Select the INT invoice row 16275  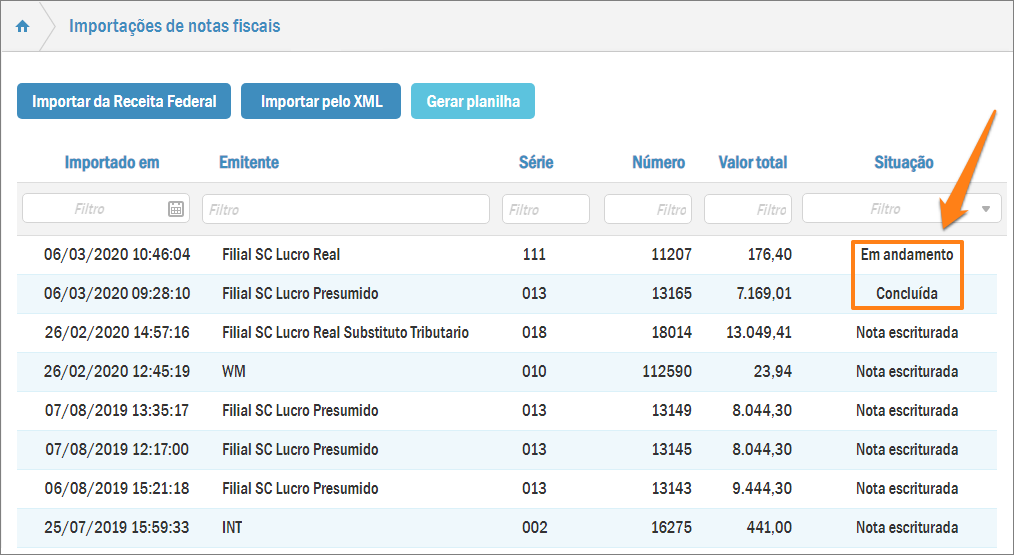500,527
